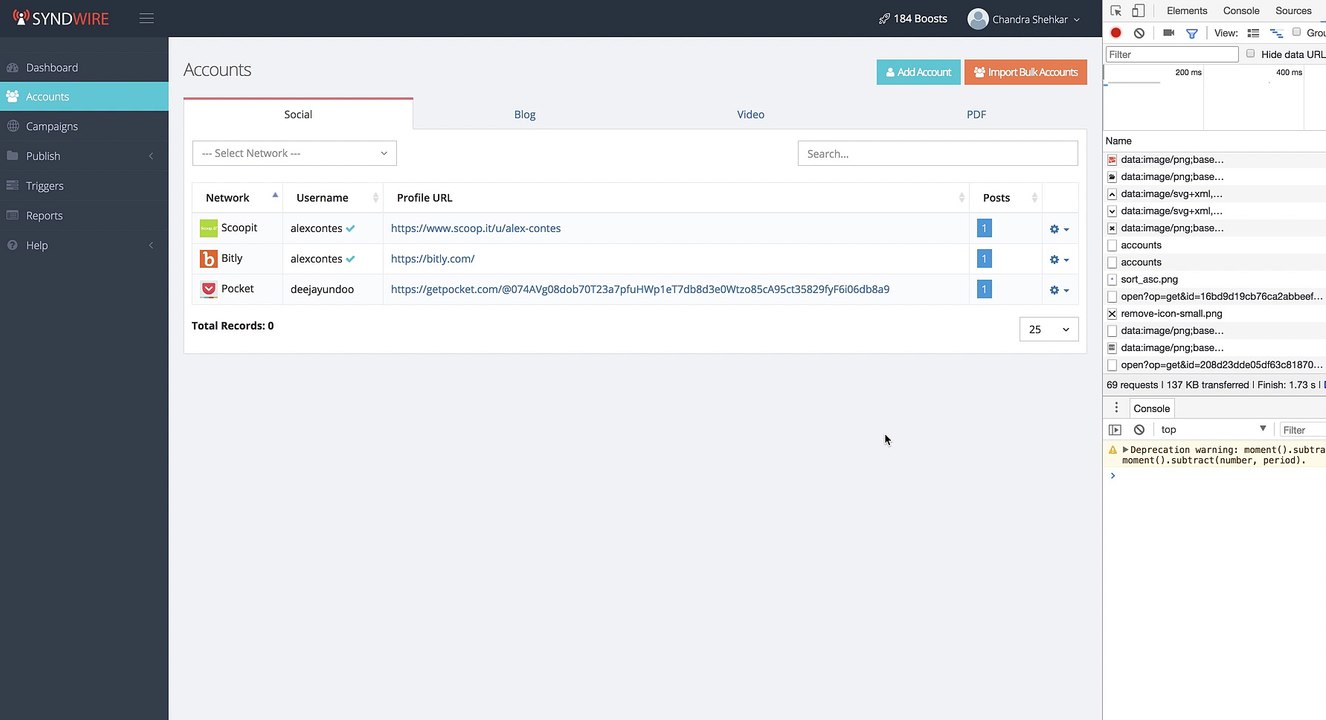Click the verified checkmark in Bitly row

(x=351, y=259)
